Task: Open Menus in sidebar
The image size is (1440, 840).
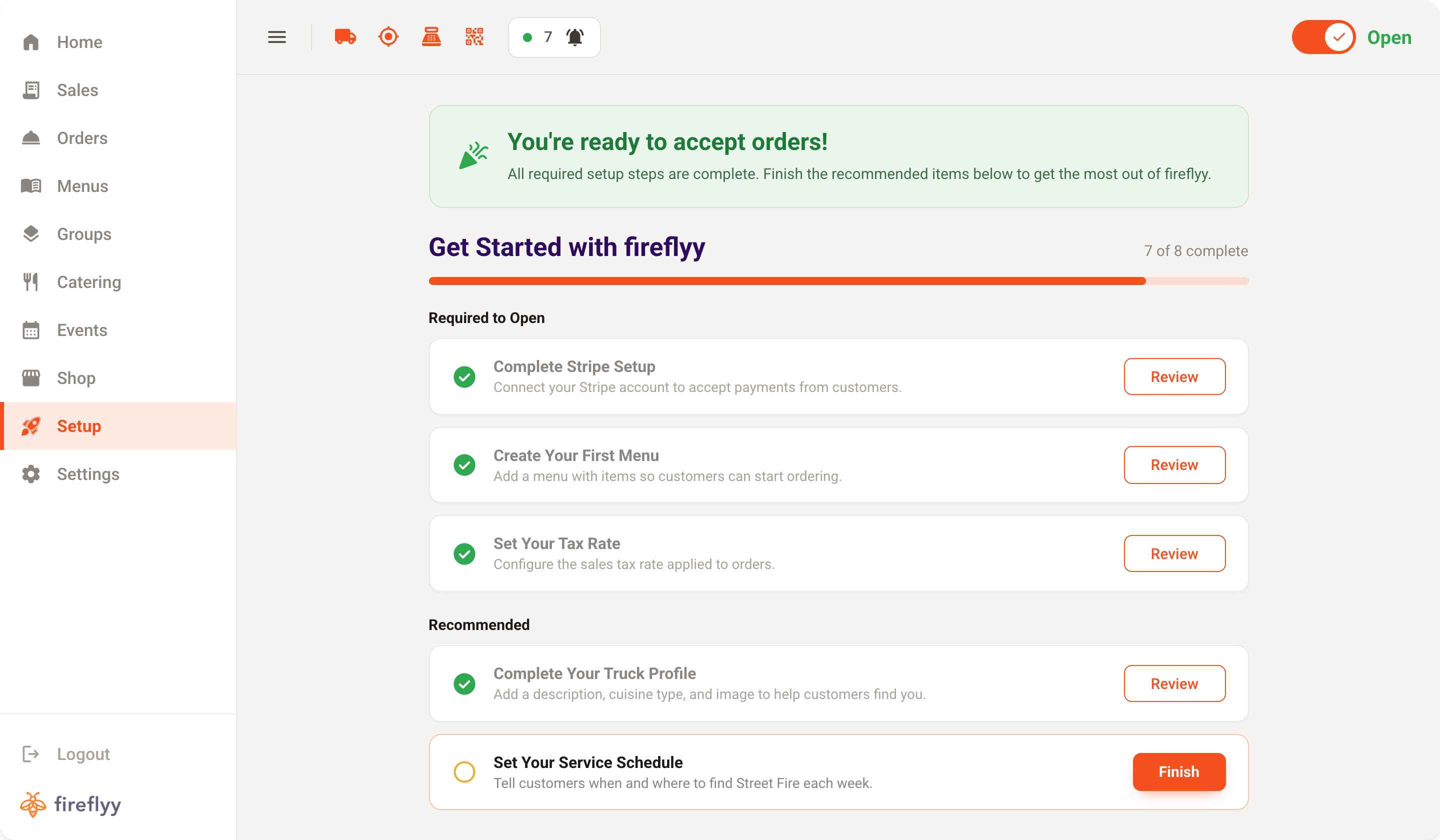Action: click(118, 186)
